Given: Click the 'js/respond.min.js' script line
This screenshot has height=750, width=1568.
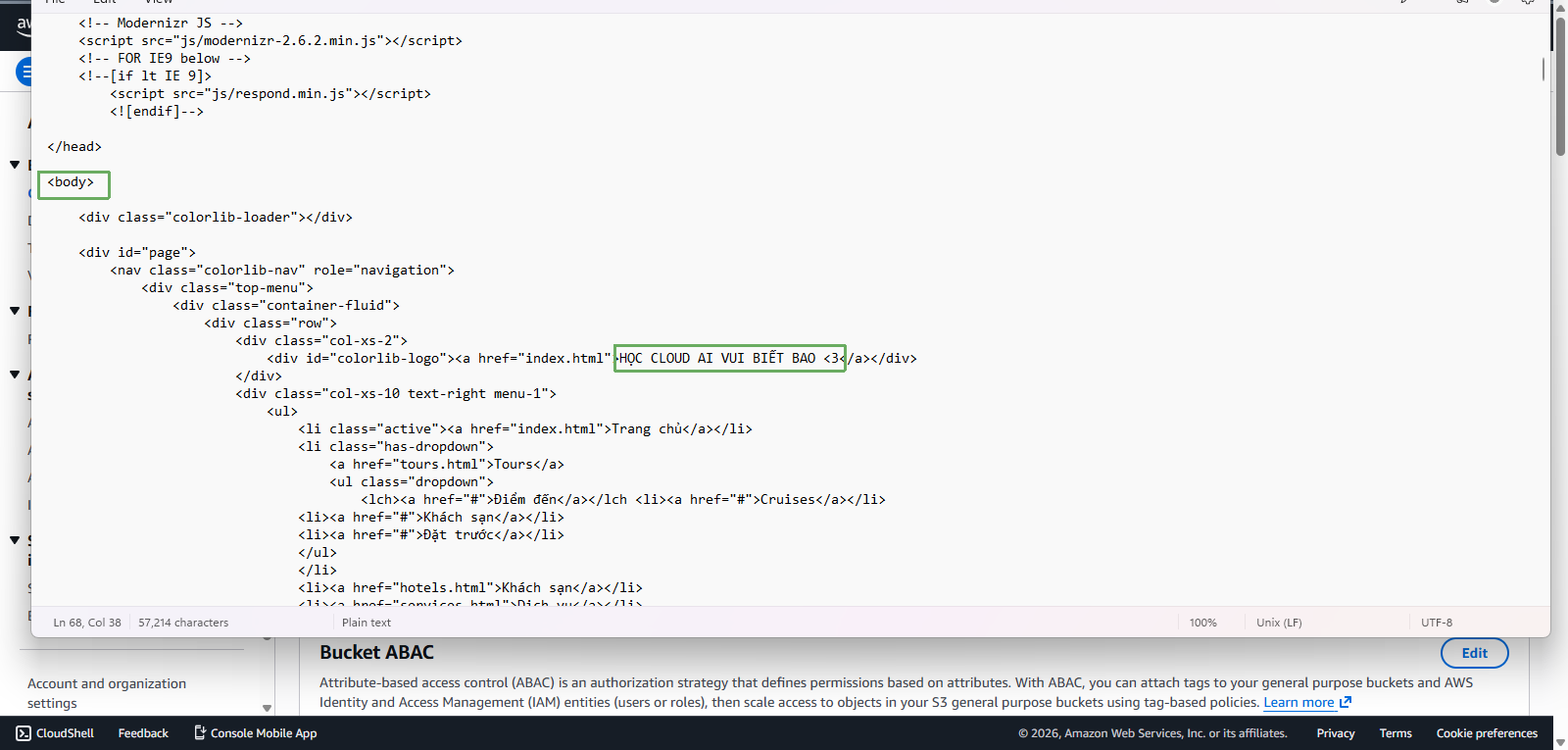Looking at the screenshot, I should click(x=270, y=94).
